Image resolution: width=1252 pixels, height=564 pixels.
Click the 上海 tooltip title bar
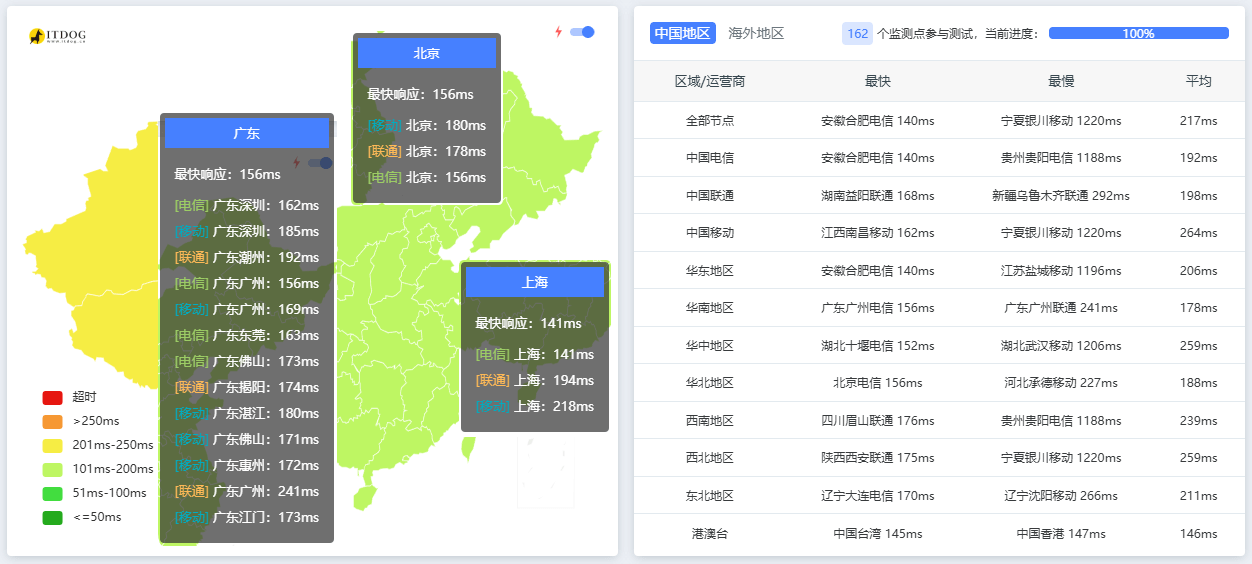535,282
